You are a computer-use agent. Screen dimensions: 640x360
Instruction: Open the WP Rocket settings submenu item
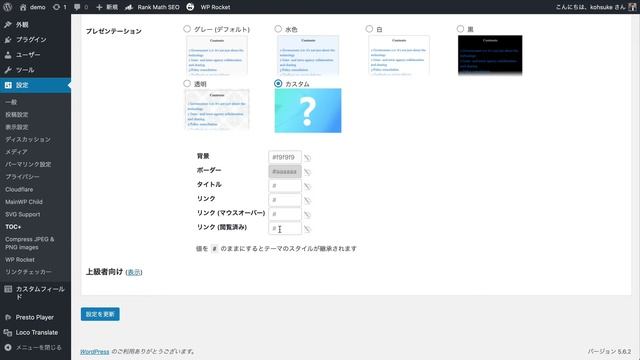[x=20, y=260]
